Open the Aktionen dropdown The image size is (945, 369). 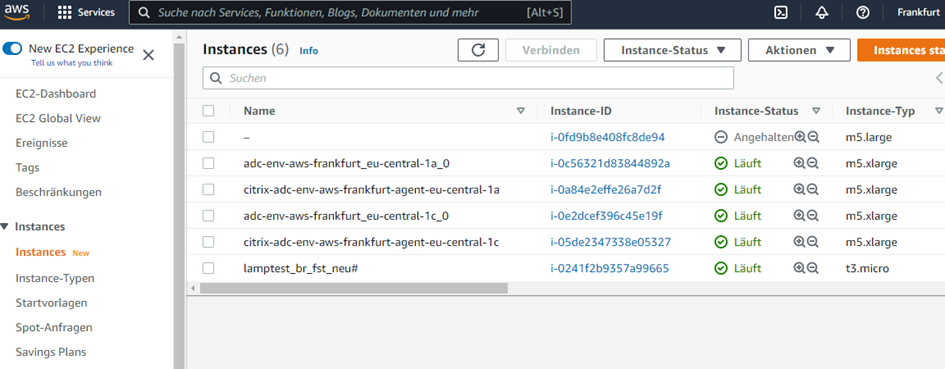(x=799, y=50)
